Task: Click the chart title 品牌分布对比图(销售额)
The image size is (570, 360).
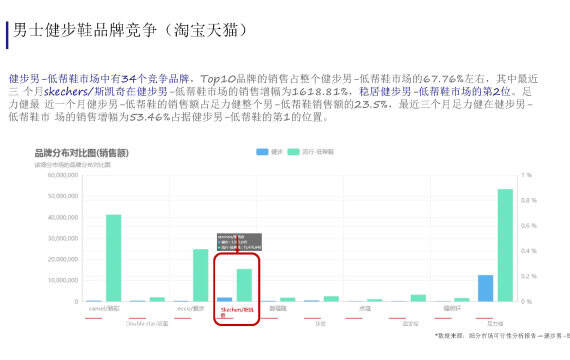Action: [81, 153]
